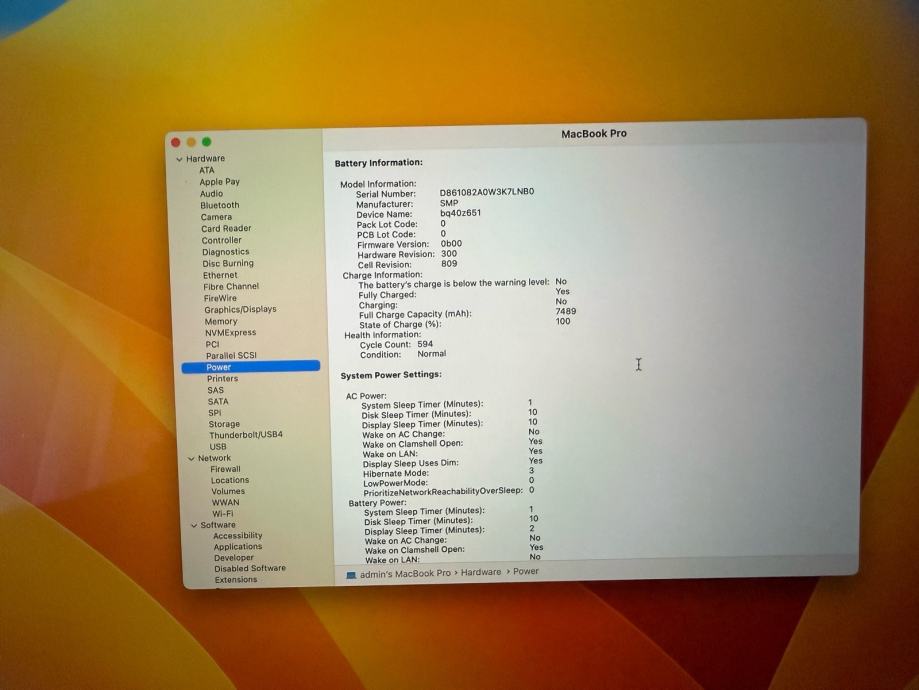Open Parallel SCSI entry
Screen dimensions: 919x690
pyautogui.click(x=232, y=355)
